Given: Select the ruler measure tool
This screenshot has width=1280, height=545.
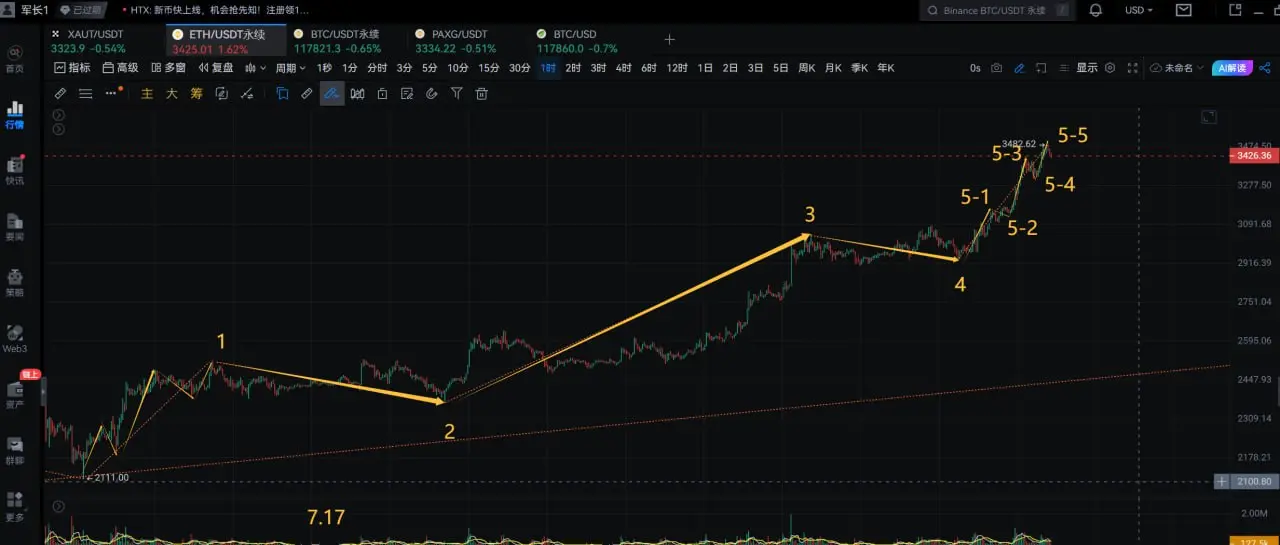Looking at the screenshot, I should [60, 93].
